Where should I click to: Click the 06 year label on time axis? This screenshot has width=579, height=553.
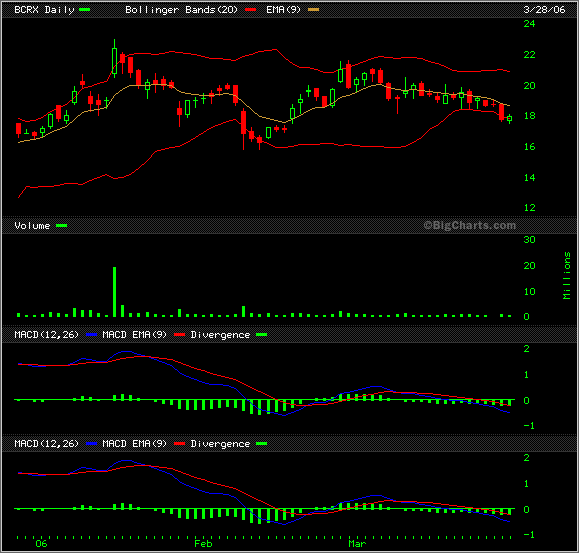[41, 544]
